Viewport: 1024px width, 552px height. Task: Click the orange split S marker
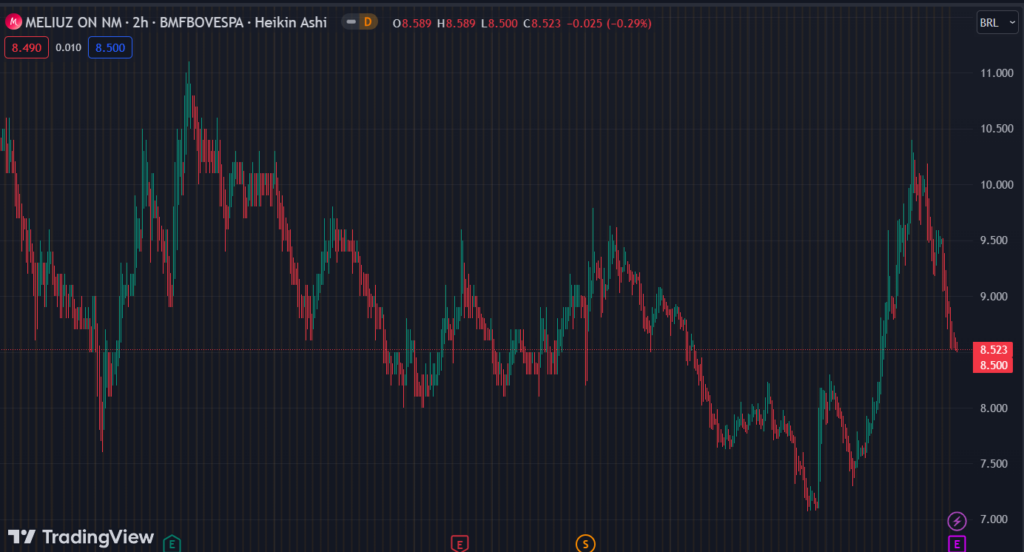click(585, 544)
